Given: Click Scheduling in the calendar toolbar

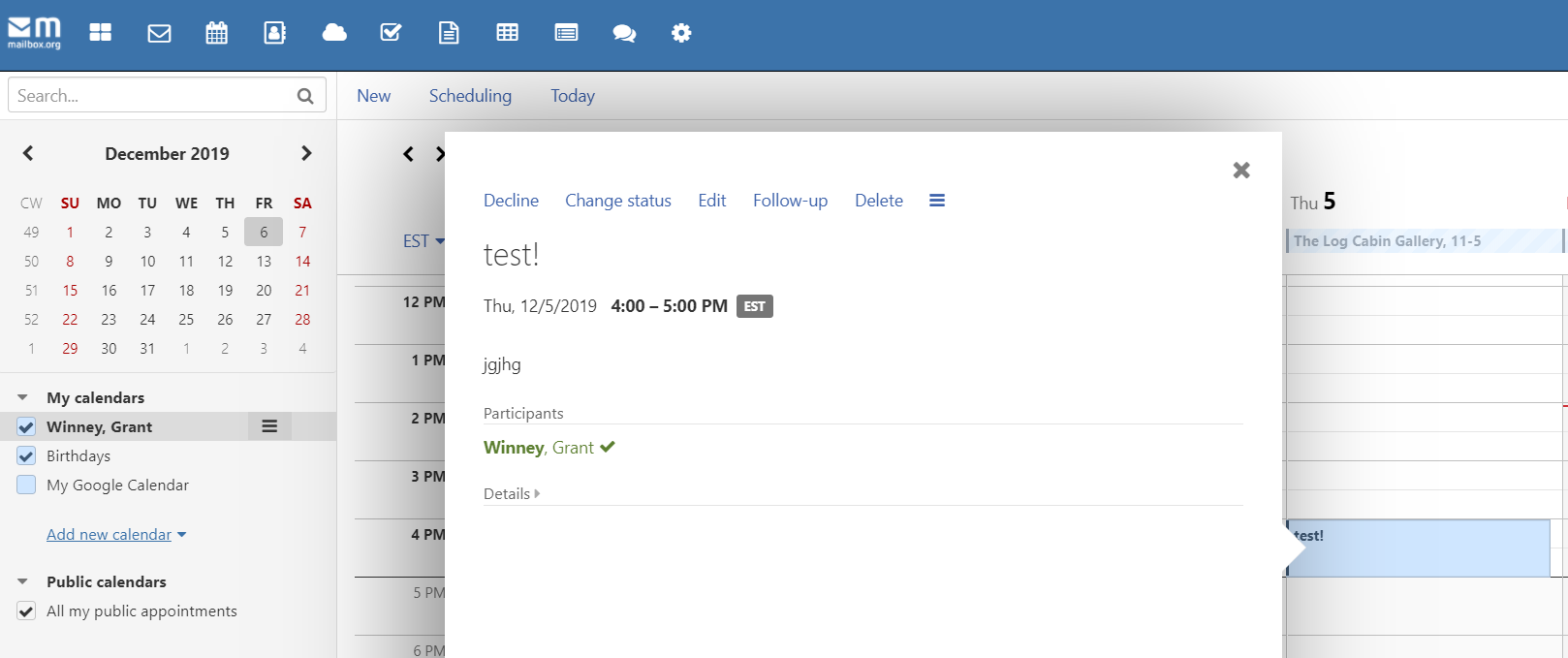Looking at the screenshot, I should click(x=470, y=96).
